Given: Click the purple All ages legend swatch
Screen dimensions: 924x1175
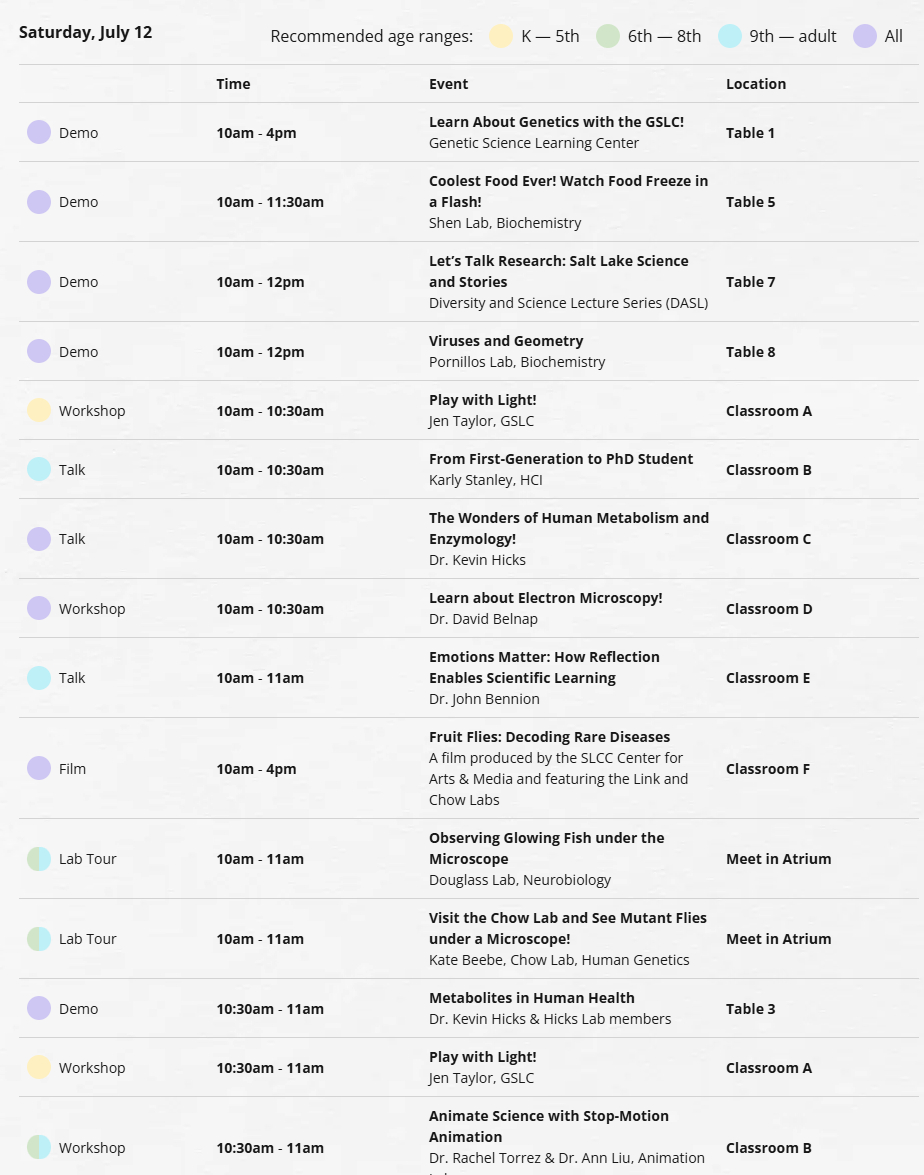Looking at the screenshot, I should (865, 36).
